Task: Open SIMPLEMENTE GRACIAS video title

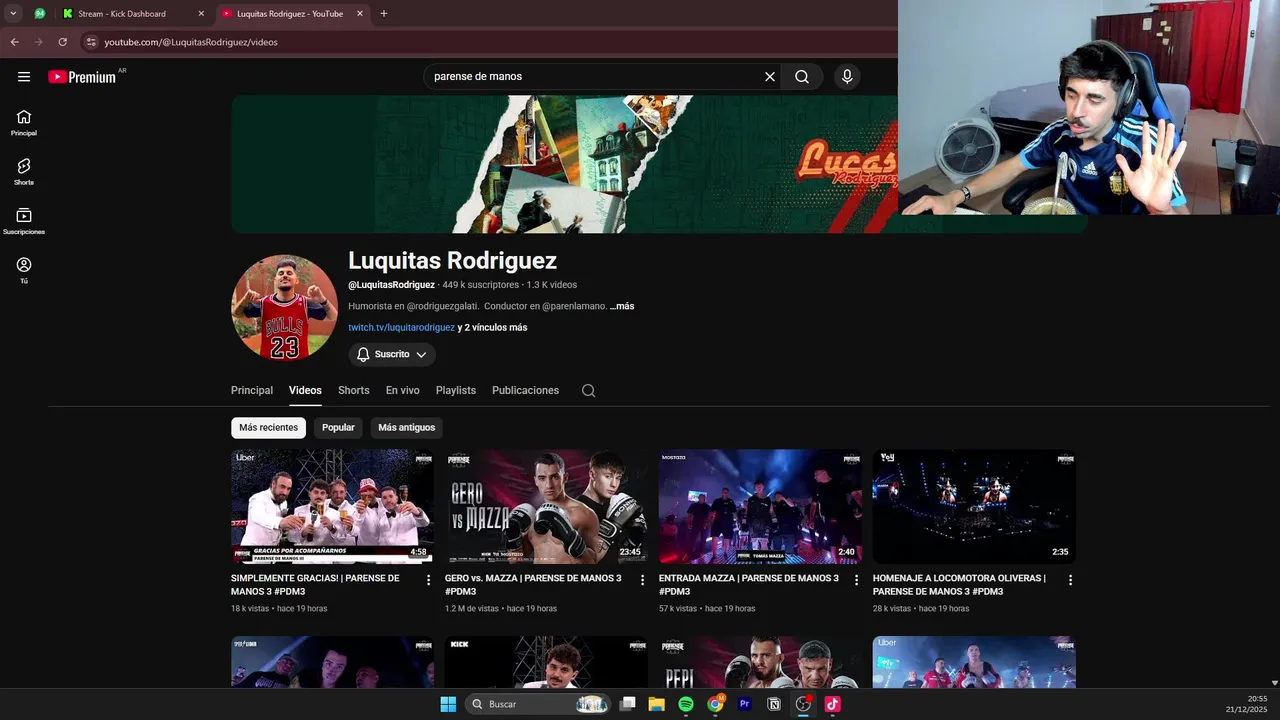Action: point(315,585)
